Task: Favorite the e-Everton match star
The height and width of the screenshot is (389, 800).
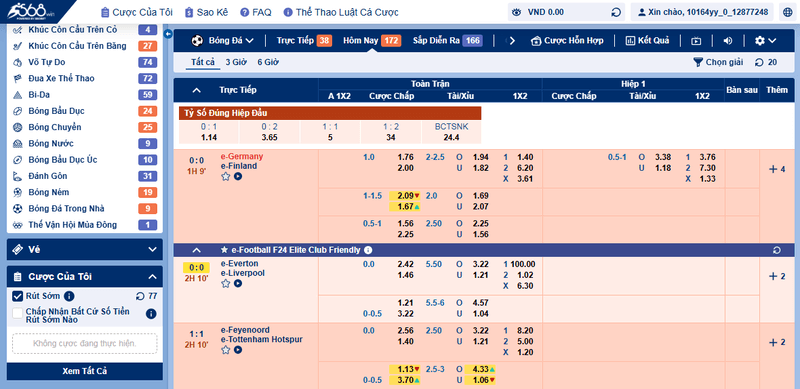Action: coord(226,283)
